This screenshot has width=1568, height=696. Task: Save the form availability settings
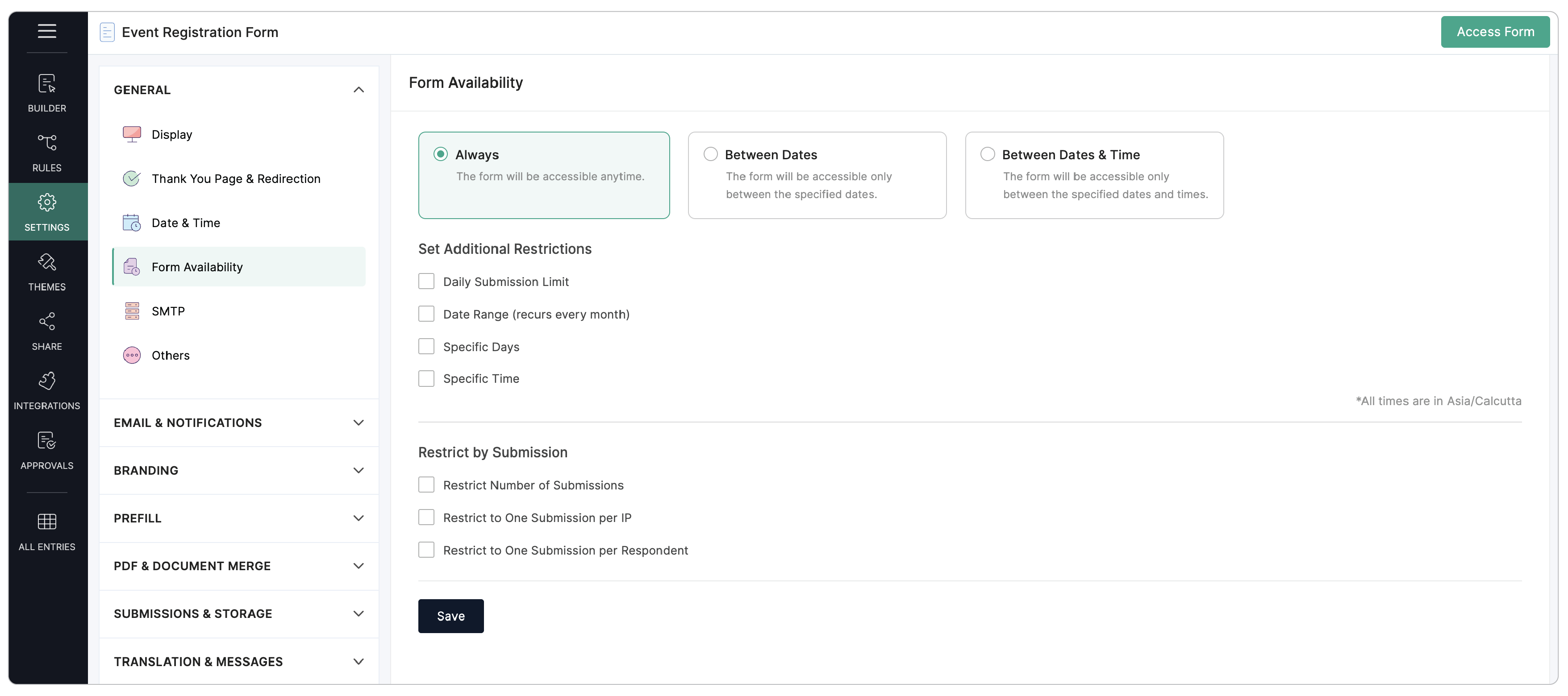tap(450, 616)
